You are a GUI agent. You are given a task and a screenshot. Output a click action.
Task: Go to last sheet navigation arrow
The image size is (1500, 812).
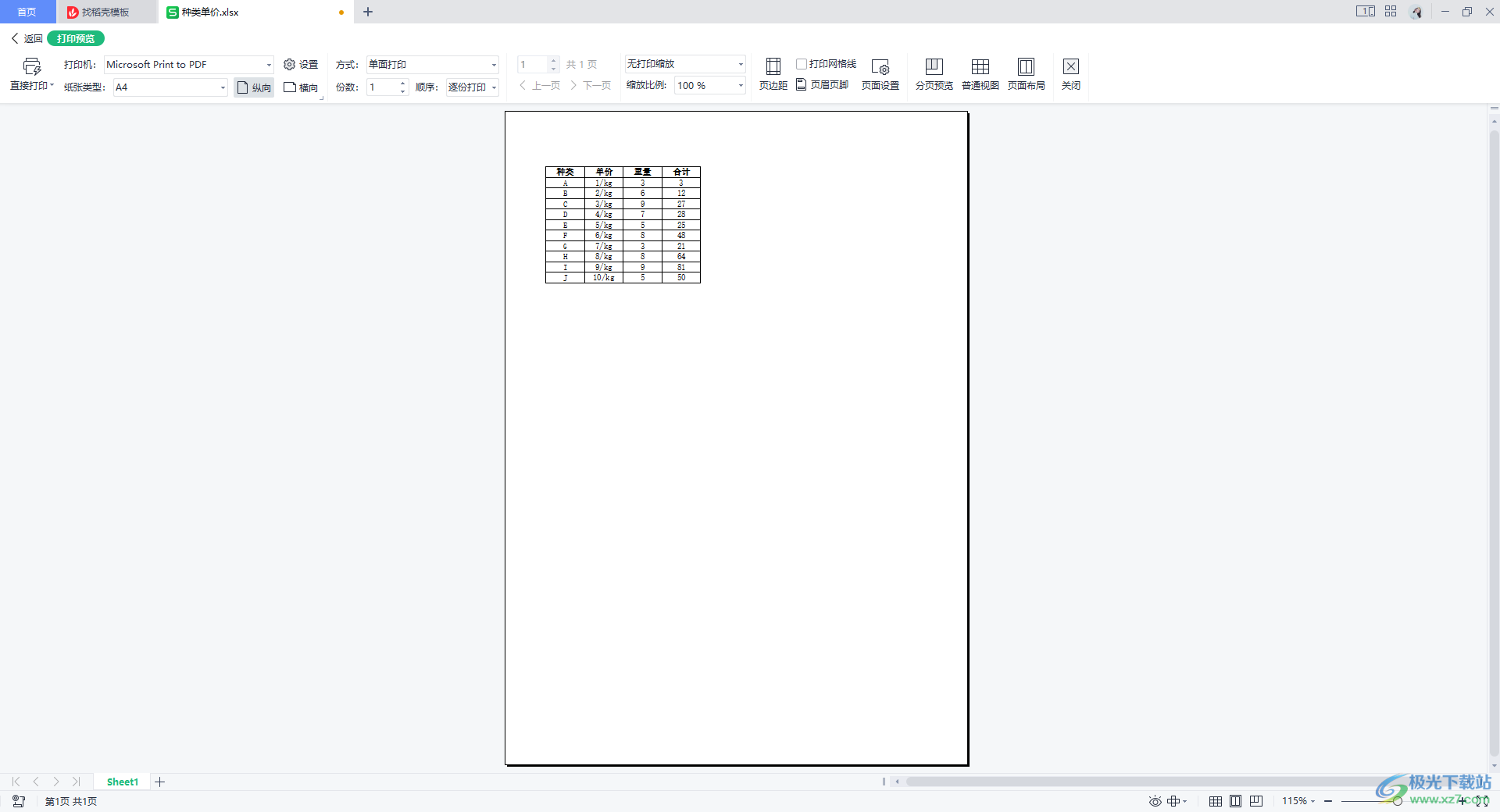(76, 782)
